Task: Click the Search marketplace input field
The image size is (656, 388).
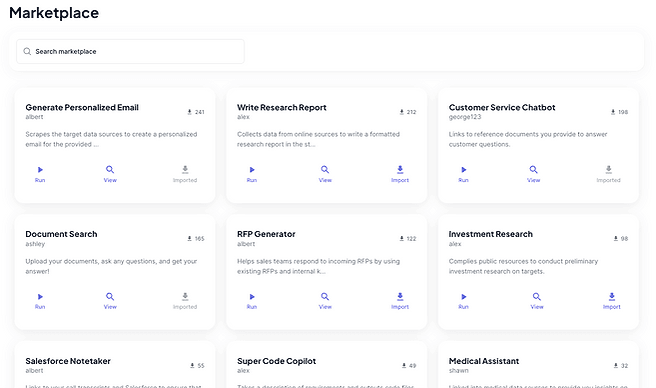Action: [130, 51]
